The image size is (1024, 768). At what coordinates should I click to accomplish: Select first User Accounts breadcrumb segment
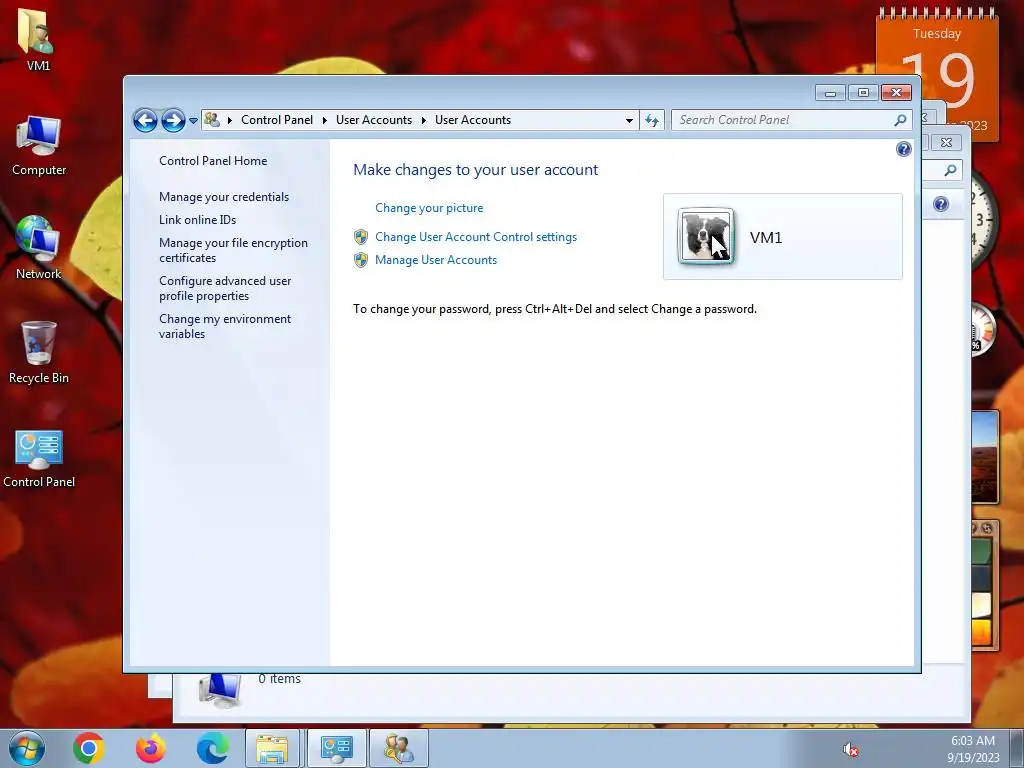point(374,120)
